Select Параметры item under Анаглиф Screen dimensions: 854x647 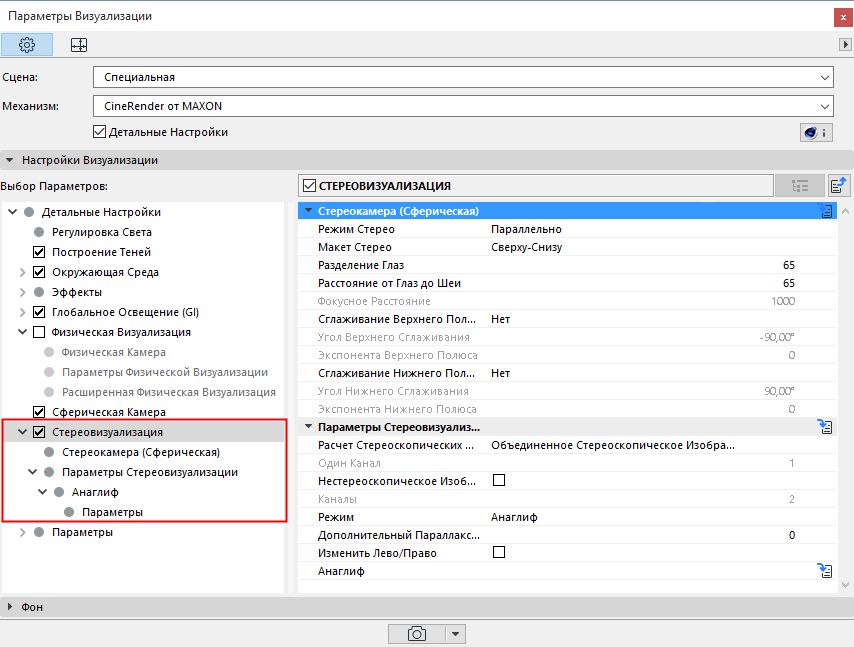(x=112, y=512)
